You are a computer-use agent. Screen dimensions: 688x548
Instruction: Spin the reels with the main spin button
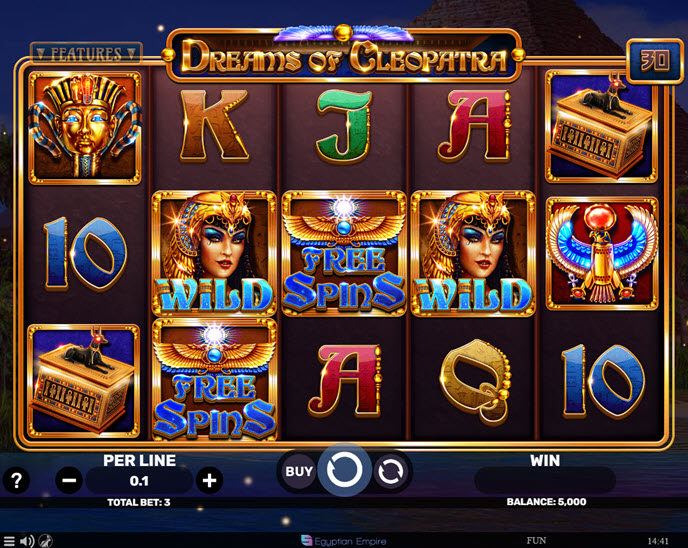[345, 470]
